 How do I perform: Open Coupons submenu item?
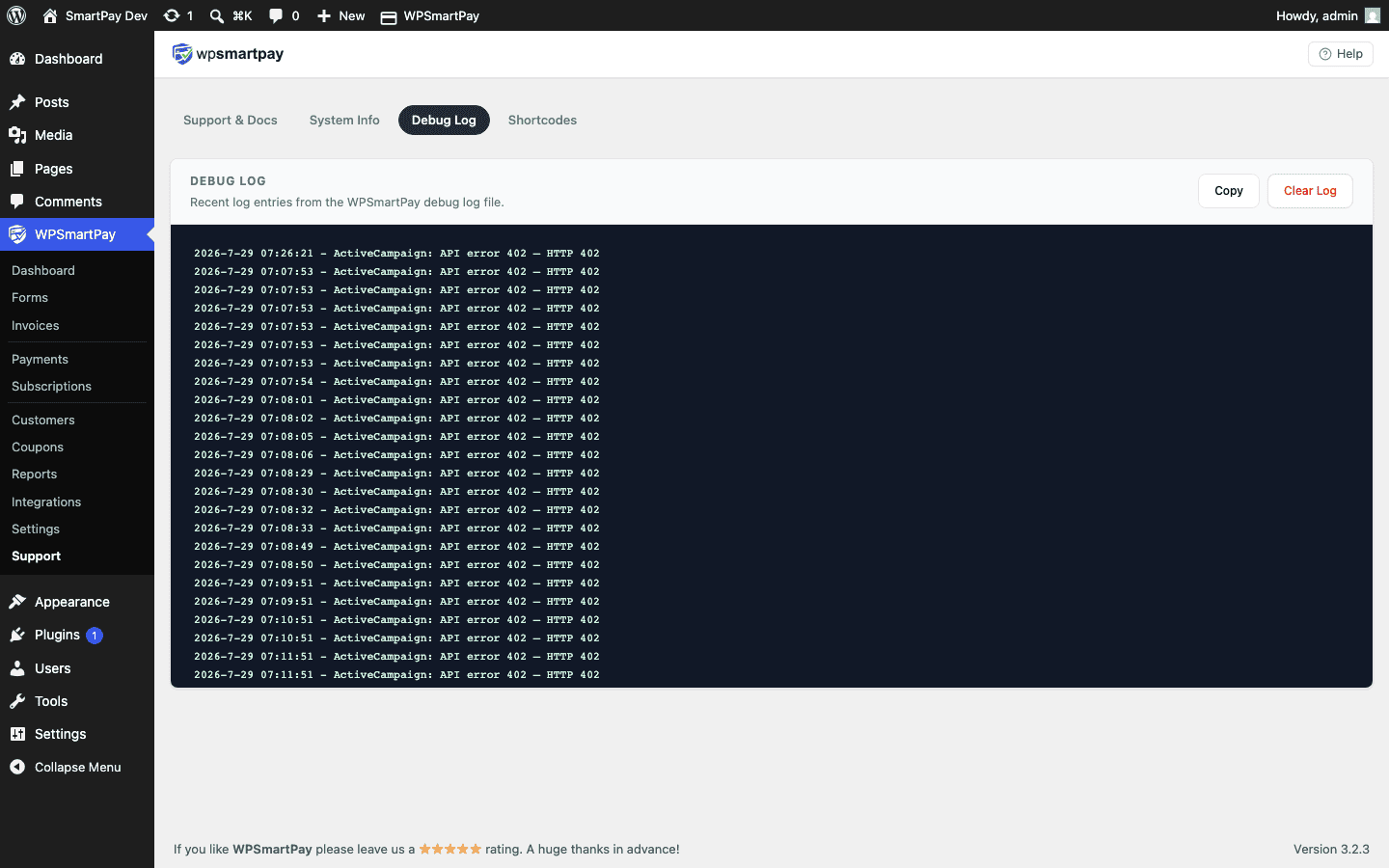click(x=38, y=448)
